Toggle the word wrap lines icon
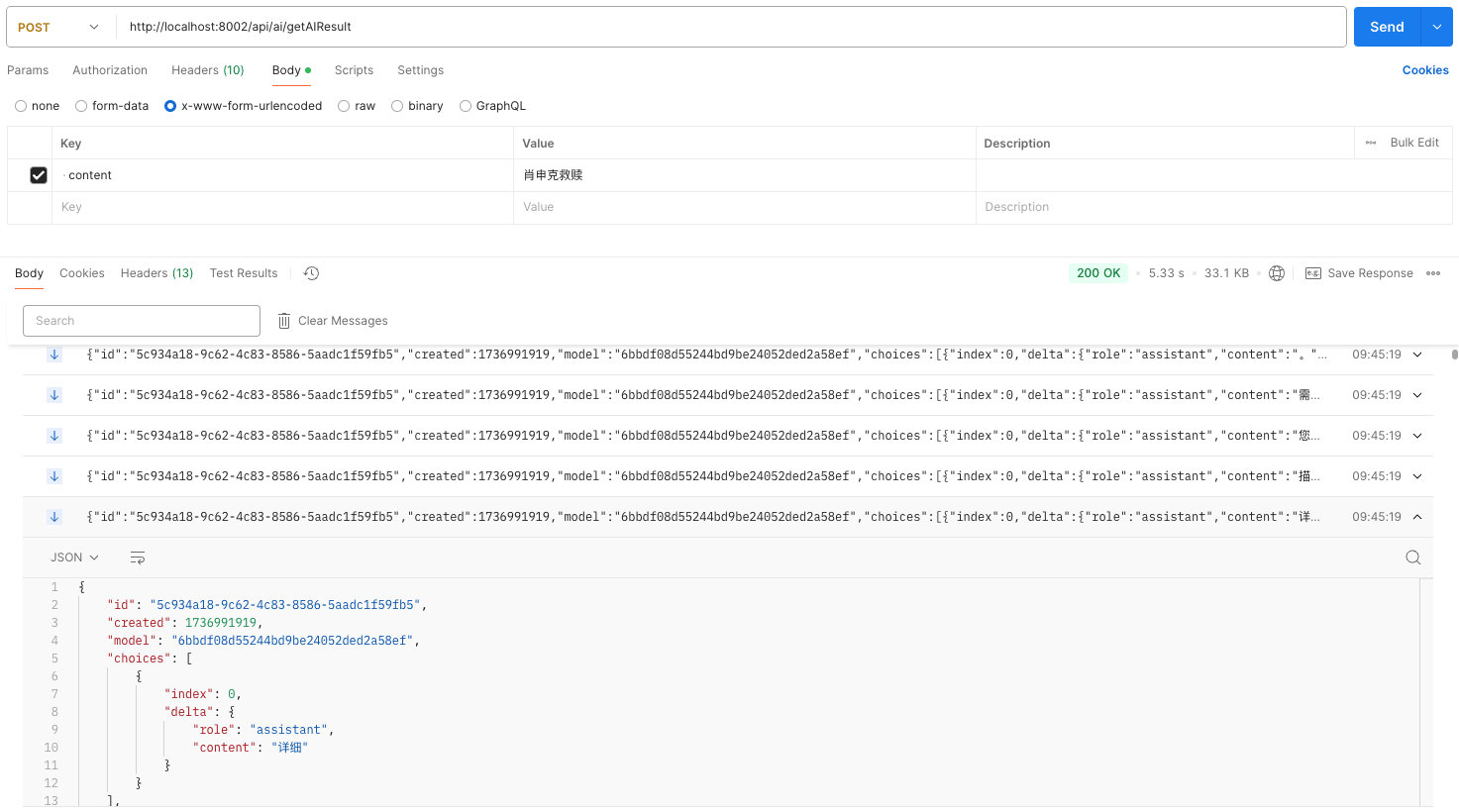The height and width of the screenshot is (812, 1459). point(138,558)
